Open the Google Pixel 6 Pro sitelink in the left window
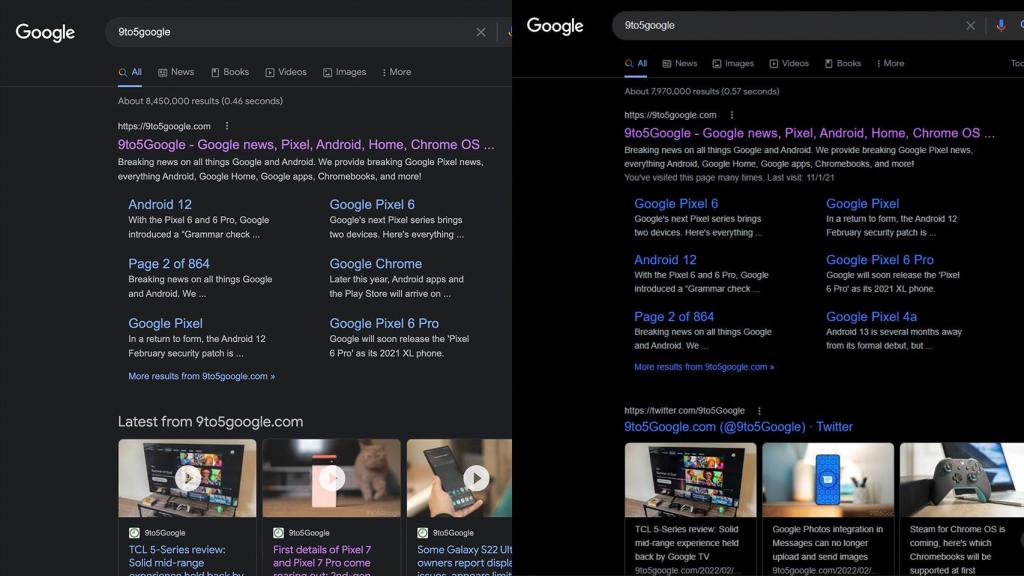Image resolution: width=1024 pixels, height=576 pixels. pyautogui.click(x=384, y=323)
